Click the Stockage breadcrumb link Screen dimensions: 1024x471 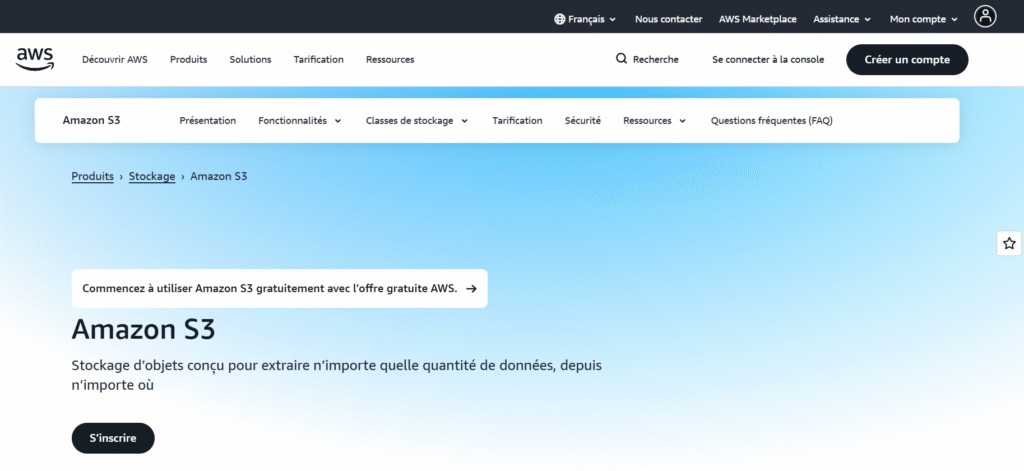(152, 176)
